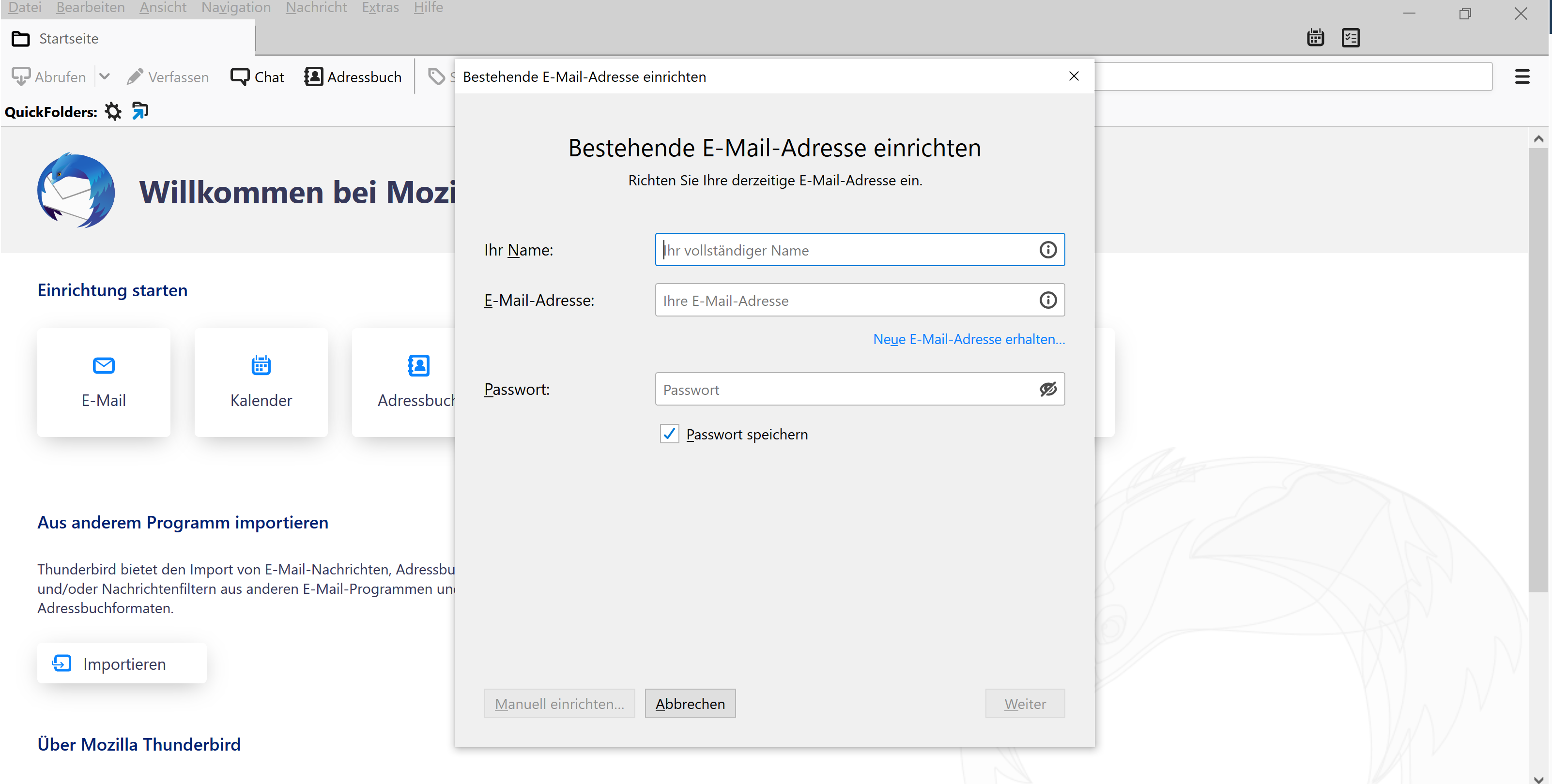This screenshot has height=784, width=1552.
Task: Open the tasks icon in the tab bar
Action: (1350, 38)
